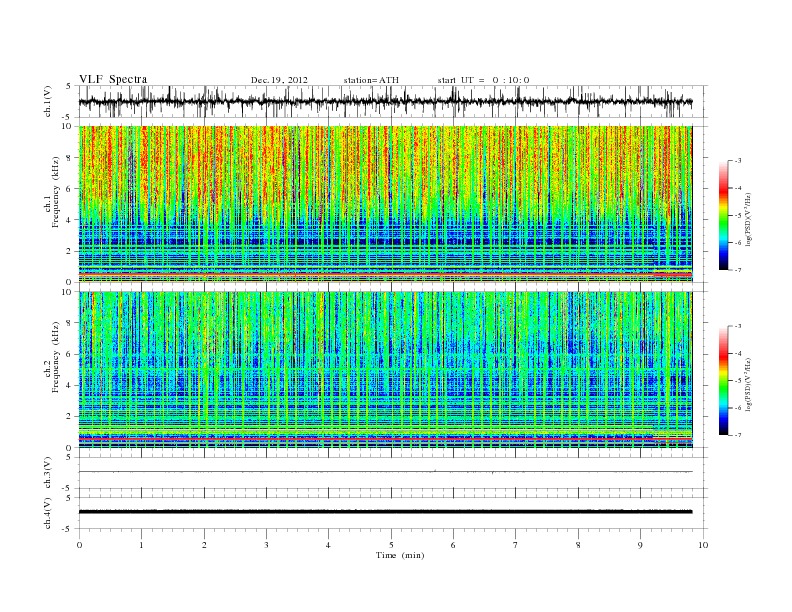This screenshot has width=792, height=612.
Task: Click the ch.1 voltage waveform trace
Action: [x=385, y=101]
